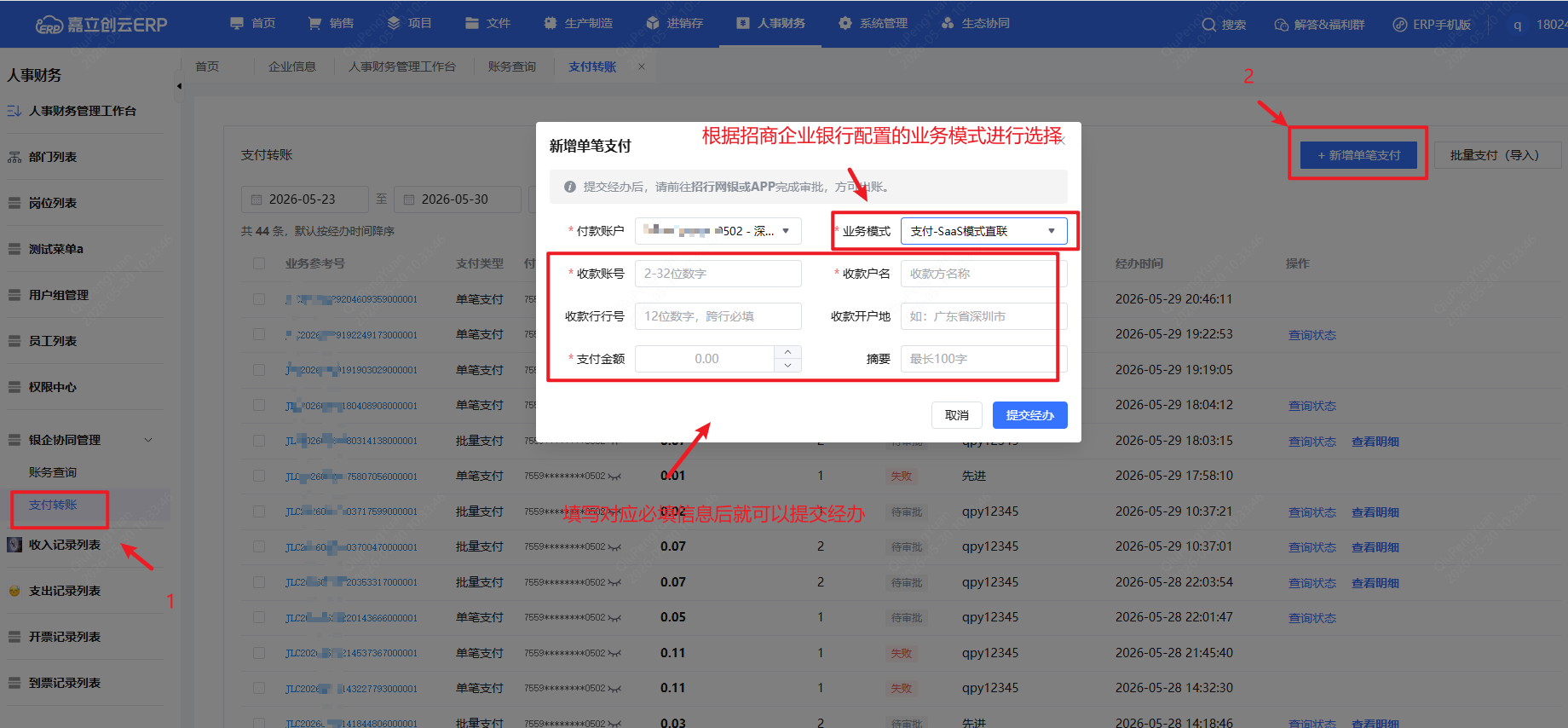Click 查询状态 for row 2026-05-29 19:22:53

pyautogui.click(x=1312, y=335)
